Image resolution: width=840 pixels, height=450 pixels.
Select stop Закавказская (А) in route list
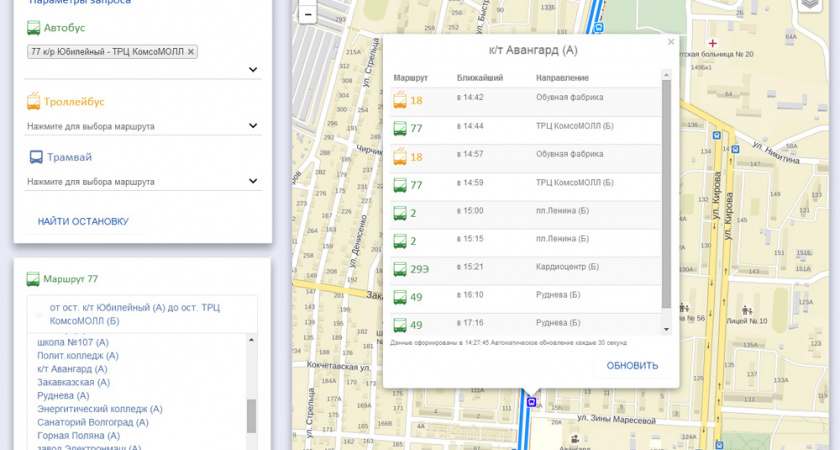pos(73,382)
